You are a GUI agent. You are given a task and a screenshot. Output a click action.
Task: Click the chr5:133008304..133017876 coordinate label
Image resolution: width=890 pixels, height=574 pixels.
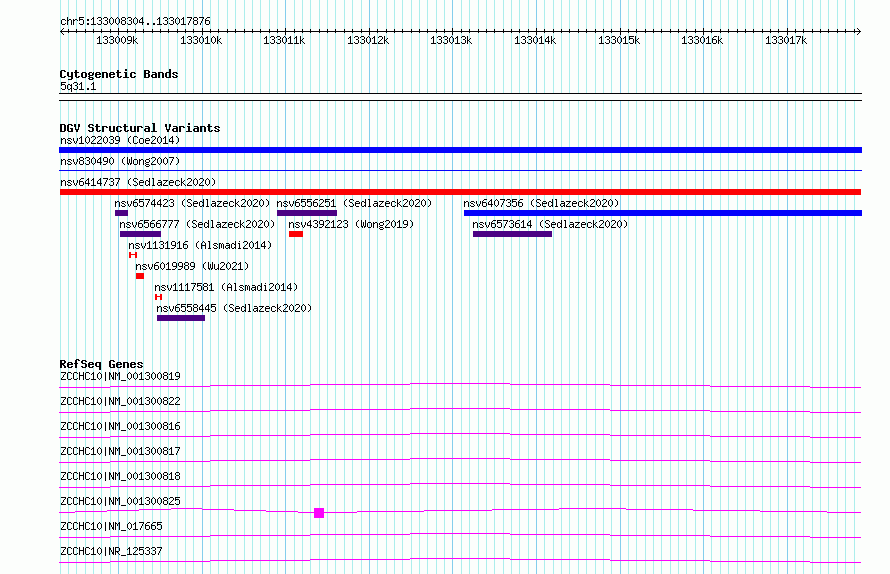pyautogui.click(x=136, y=21)
